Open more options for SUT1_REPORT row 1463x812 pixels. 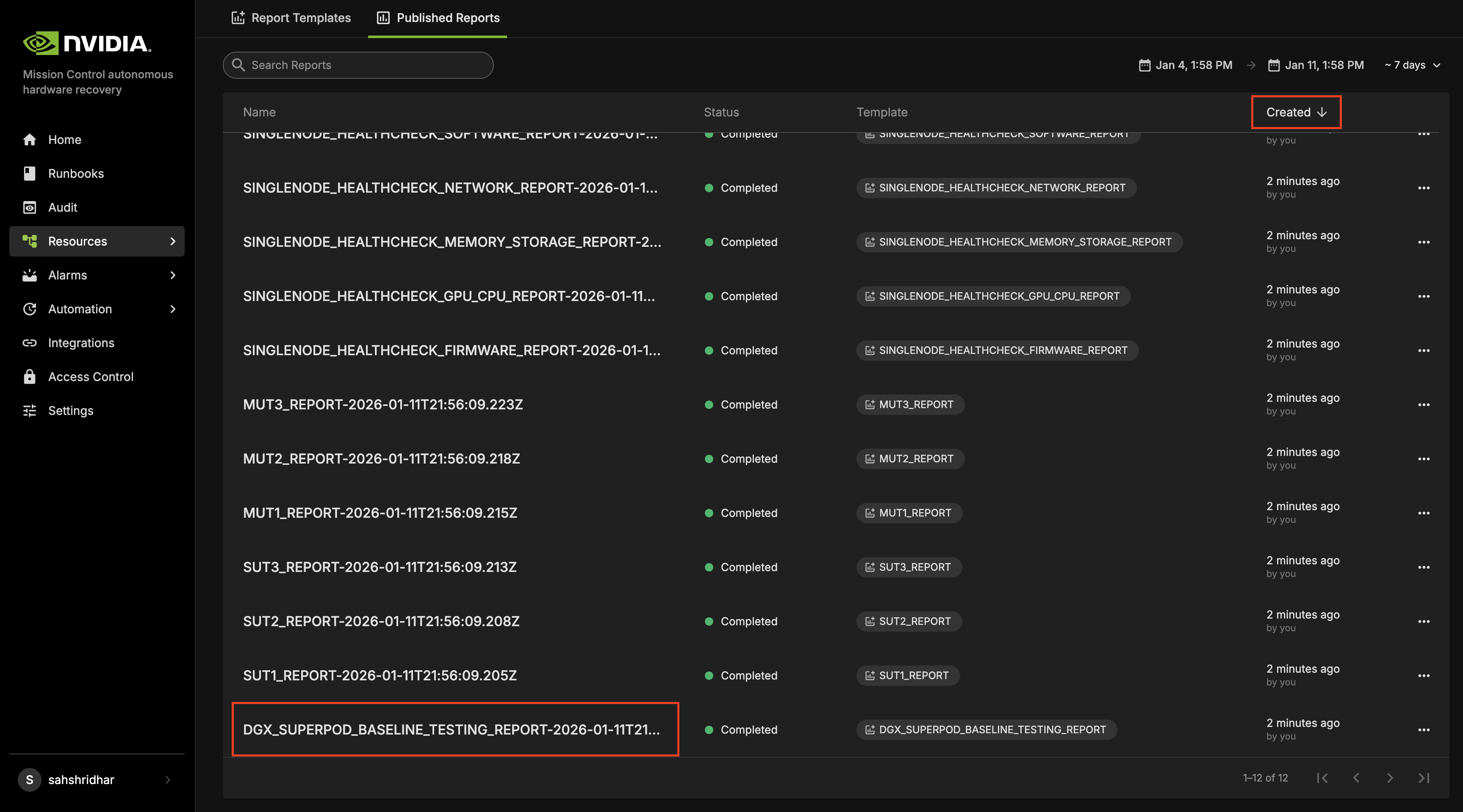click(x=1423, y=676)
